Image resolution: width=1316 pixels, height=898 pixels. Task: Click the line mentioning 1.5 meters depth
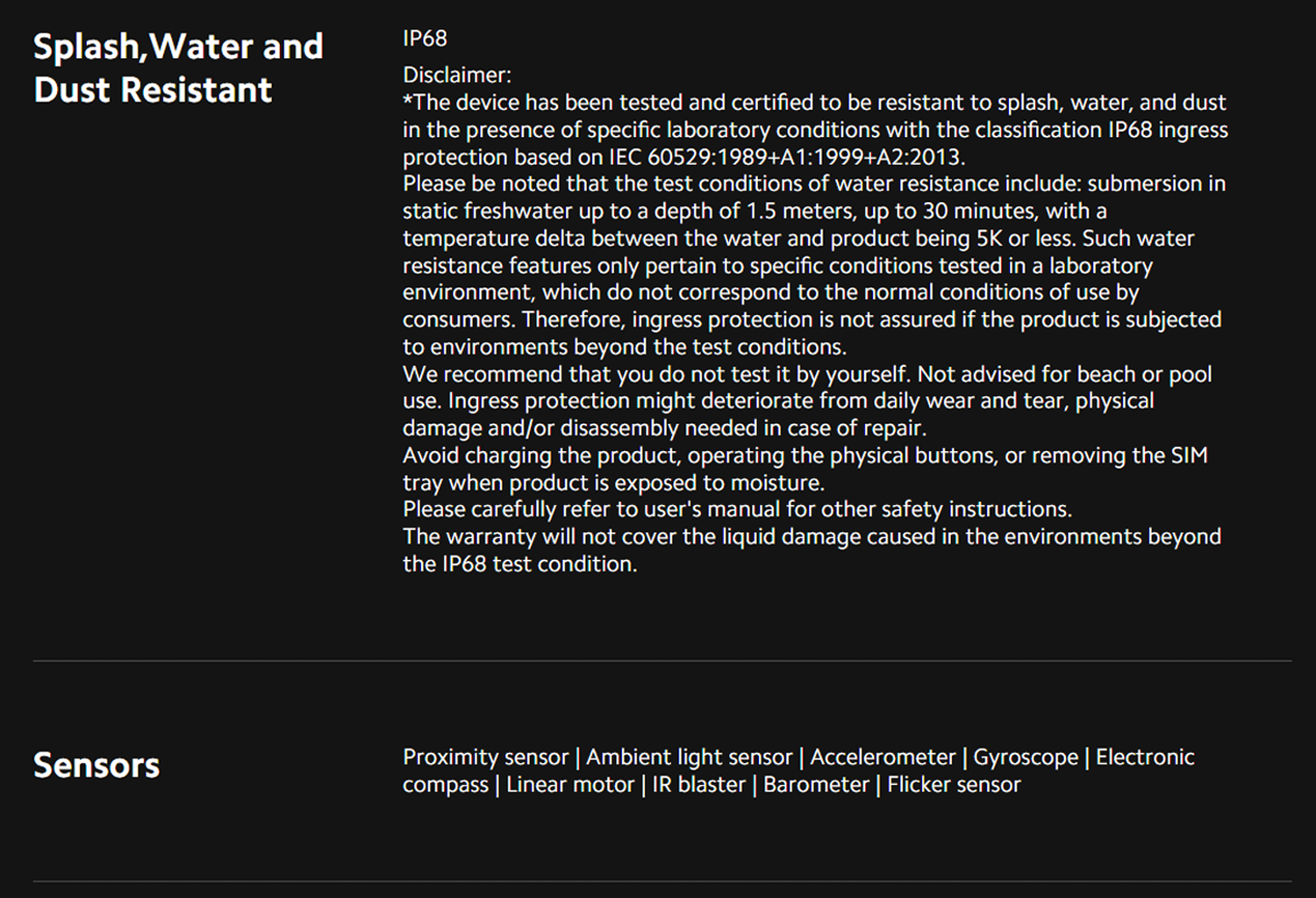pyautogui.click(x=755, y=212)
